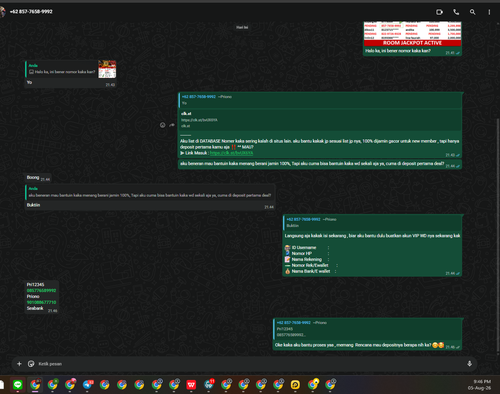Click the forward arrow beside the clk.at message

(172, 125)
